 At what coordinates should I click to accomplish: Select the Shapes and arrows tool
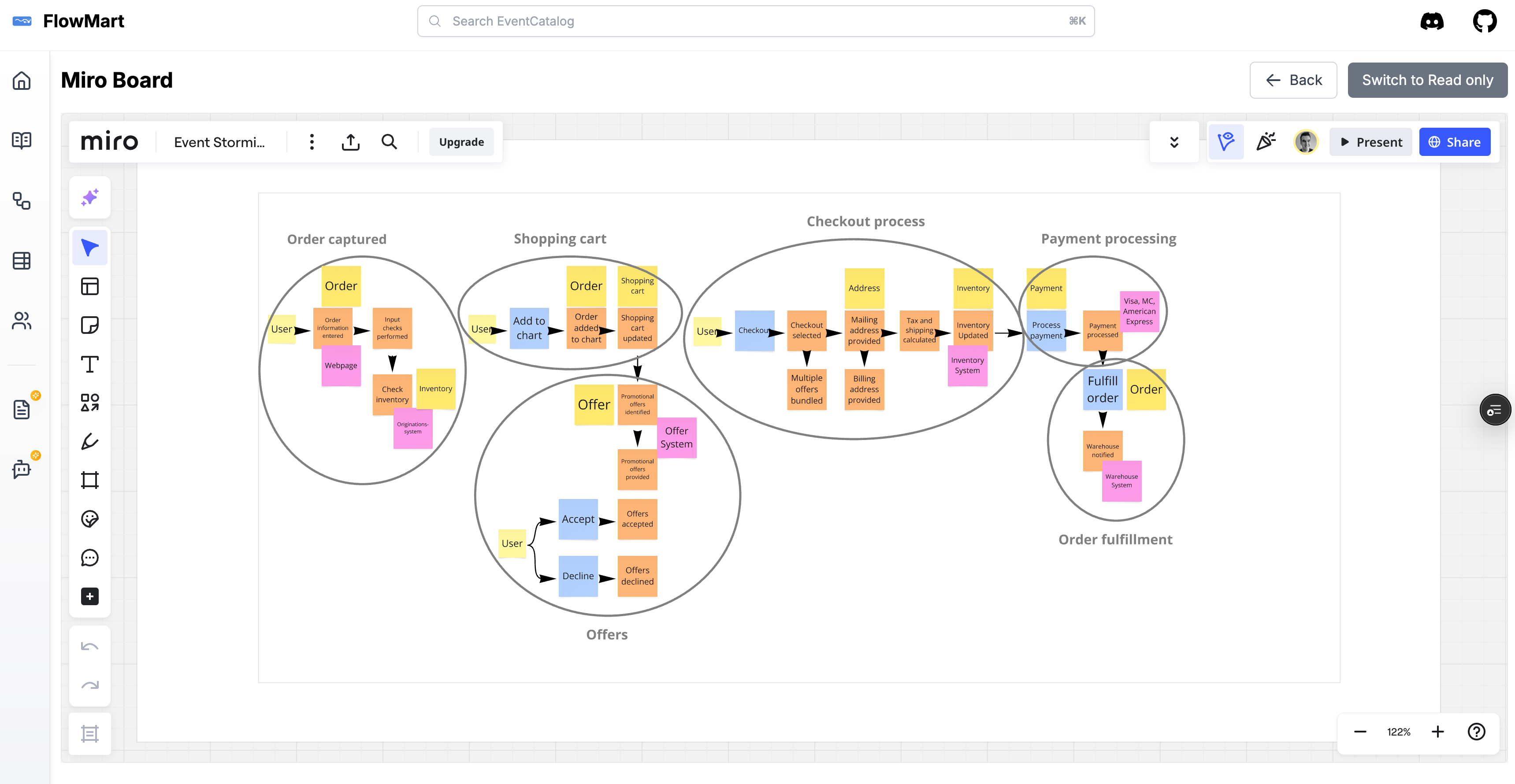tap(89, 403)
